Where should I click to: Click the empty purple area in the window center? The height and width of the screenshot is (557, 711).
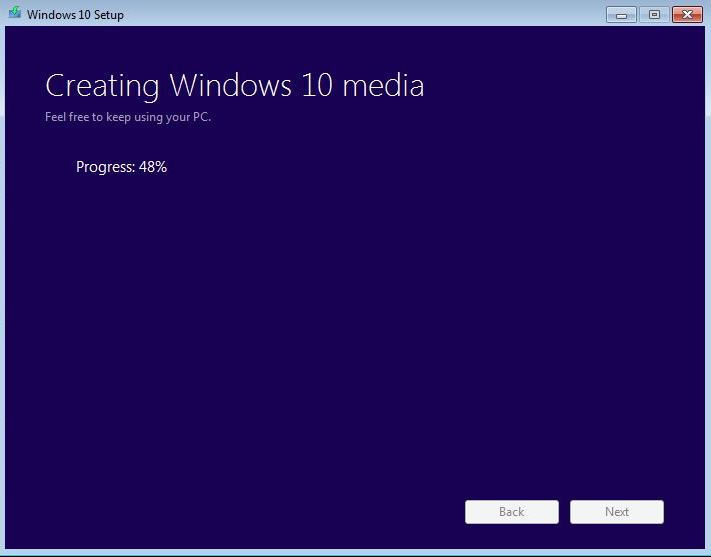(355, 320)
